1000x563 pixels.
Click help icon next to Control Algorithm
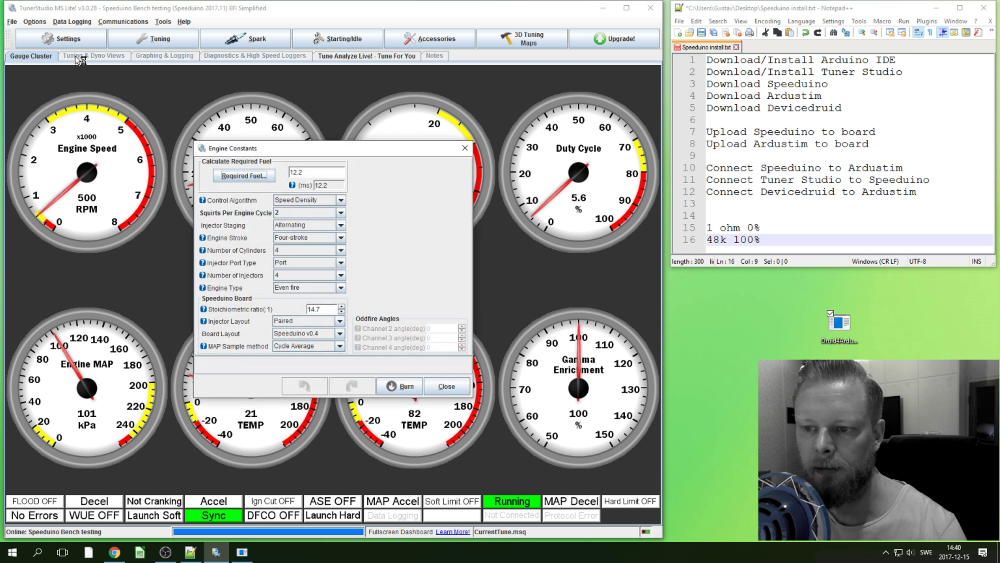[203, 200]
